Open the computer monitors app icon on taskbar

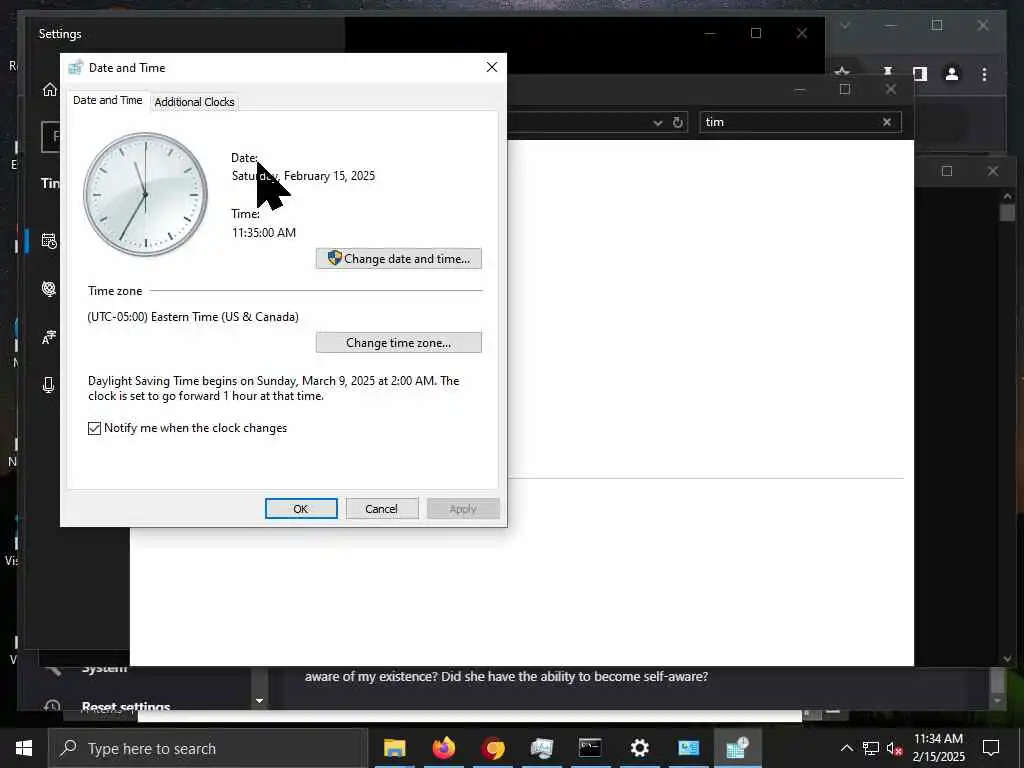[541, 748]
